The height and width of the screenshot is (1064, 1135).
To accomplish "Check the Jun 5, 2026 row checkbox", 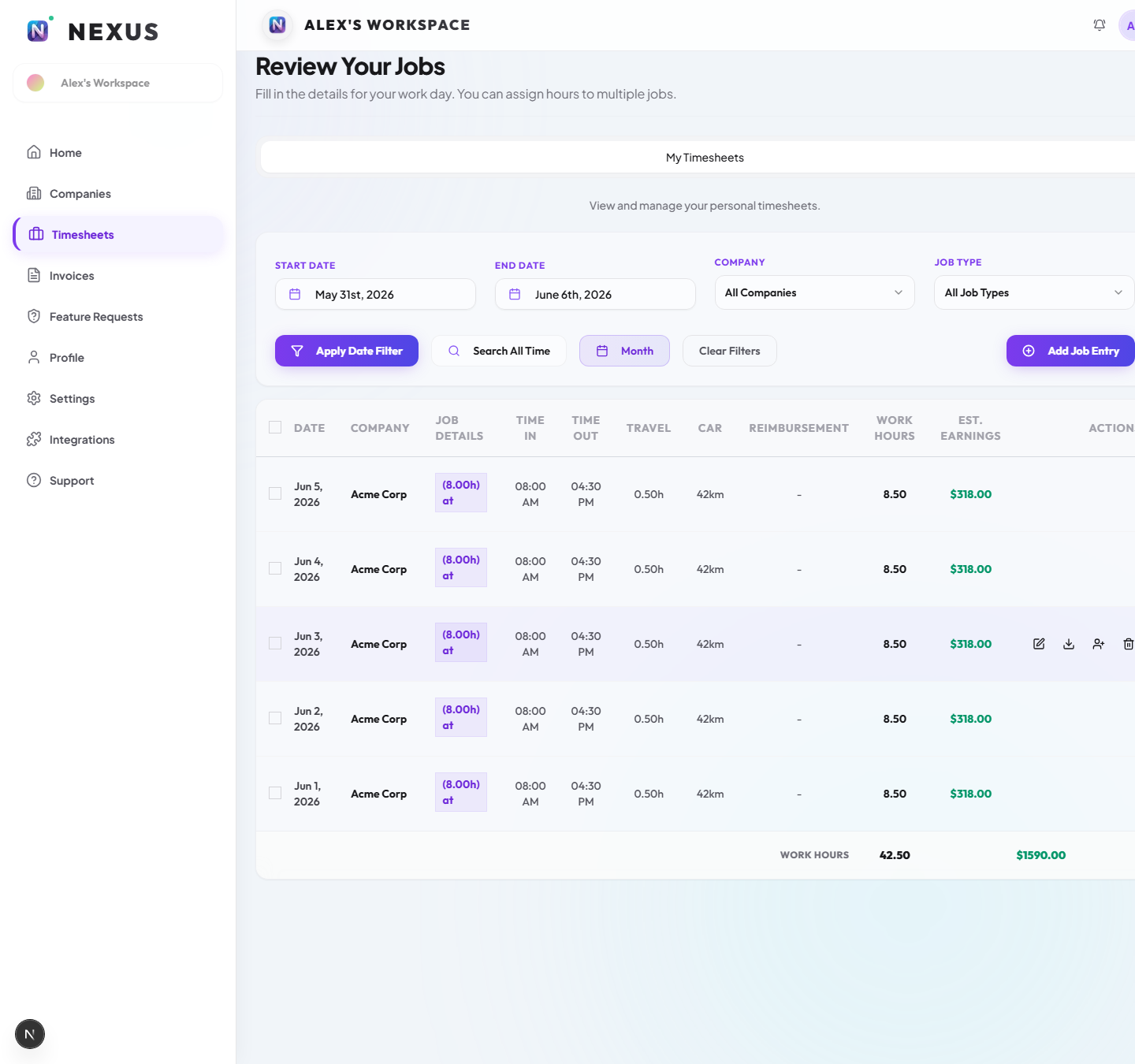I will [x=275, y=493].
